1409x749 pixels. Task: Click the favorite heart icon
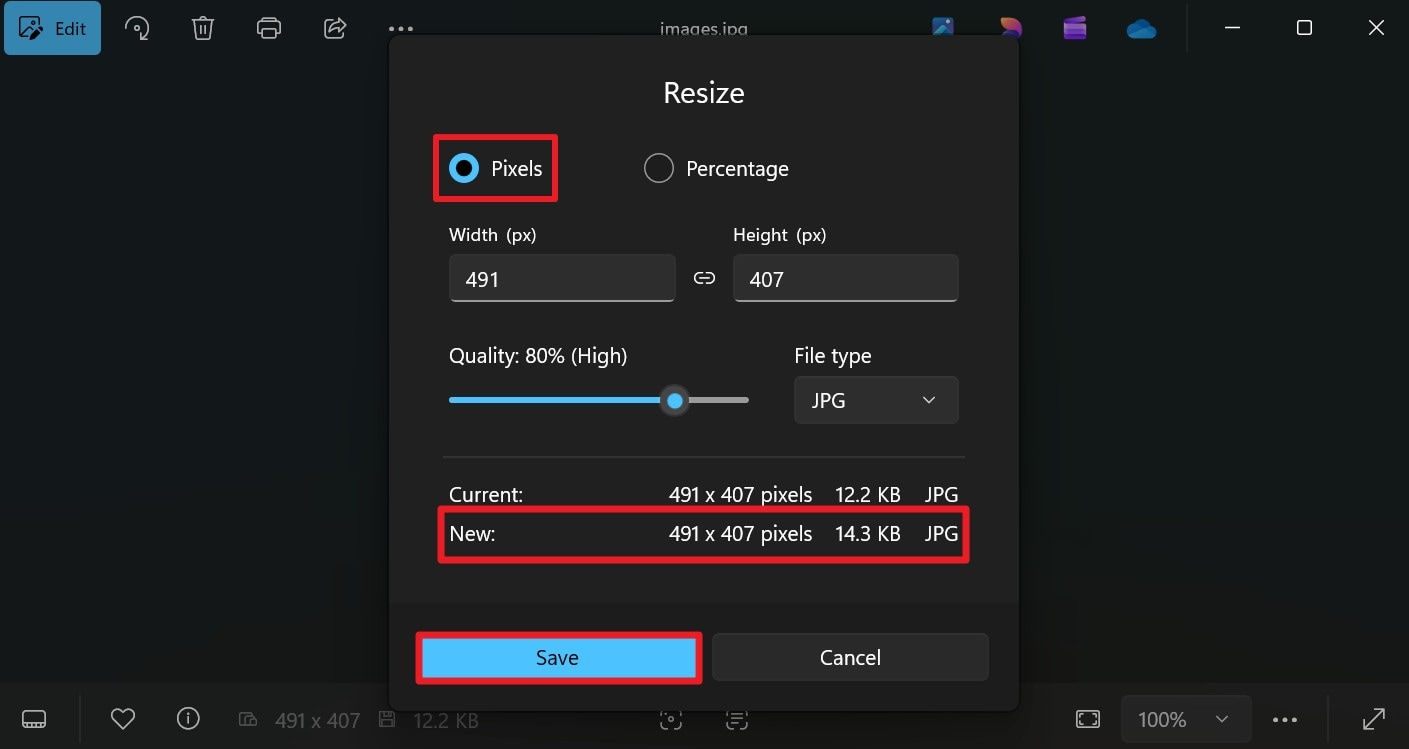click(123, 719)
